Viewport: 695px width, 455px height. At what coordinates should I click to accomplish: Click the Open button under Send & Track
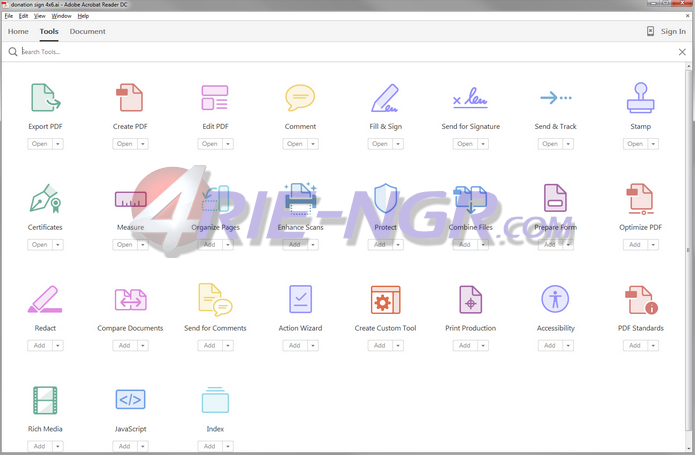[550, 144]
